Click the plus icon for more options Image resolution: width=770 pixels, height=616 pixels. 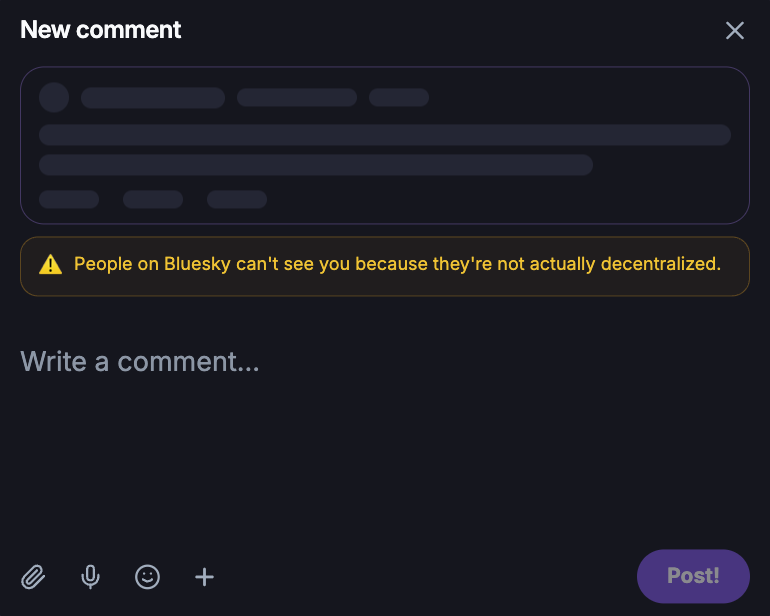(x=204, y=577)
